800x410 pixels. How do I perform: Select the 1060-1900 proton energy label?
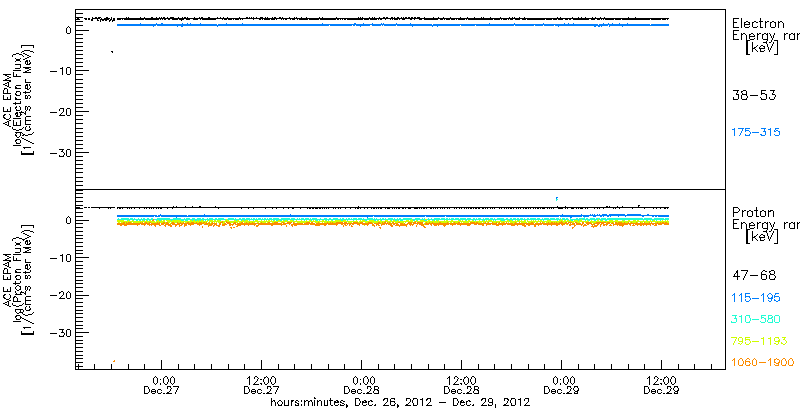coord(763,363)
